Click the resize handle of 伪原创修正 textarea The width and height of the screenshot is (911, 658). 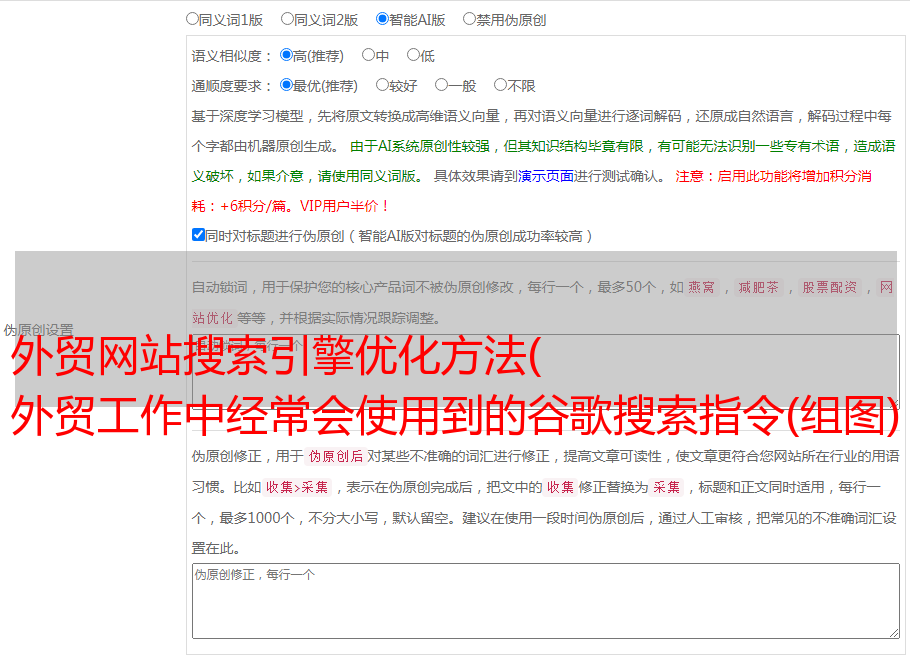tap(894, 633)
